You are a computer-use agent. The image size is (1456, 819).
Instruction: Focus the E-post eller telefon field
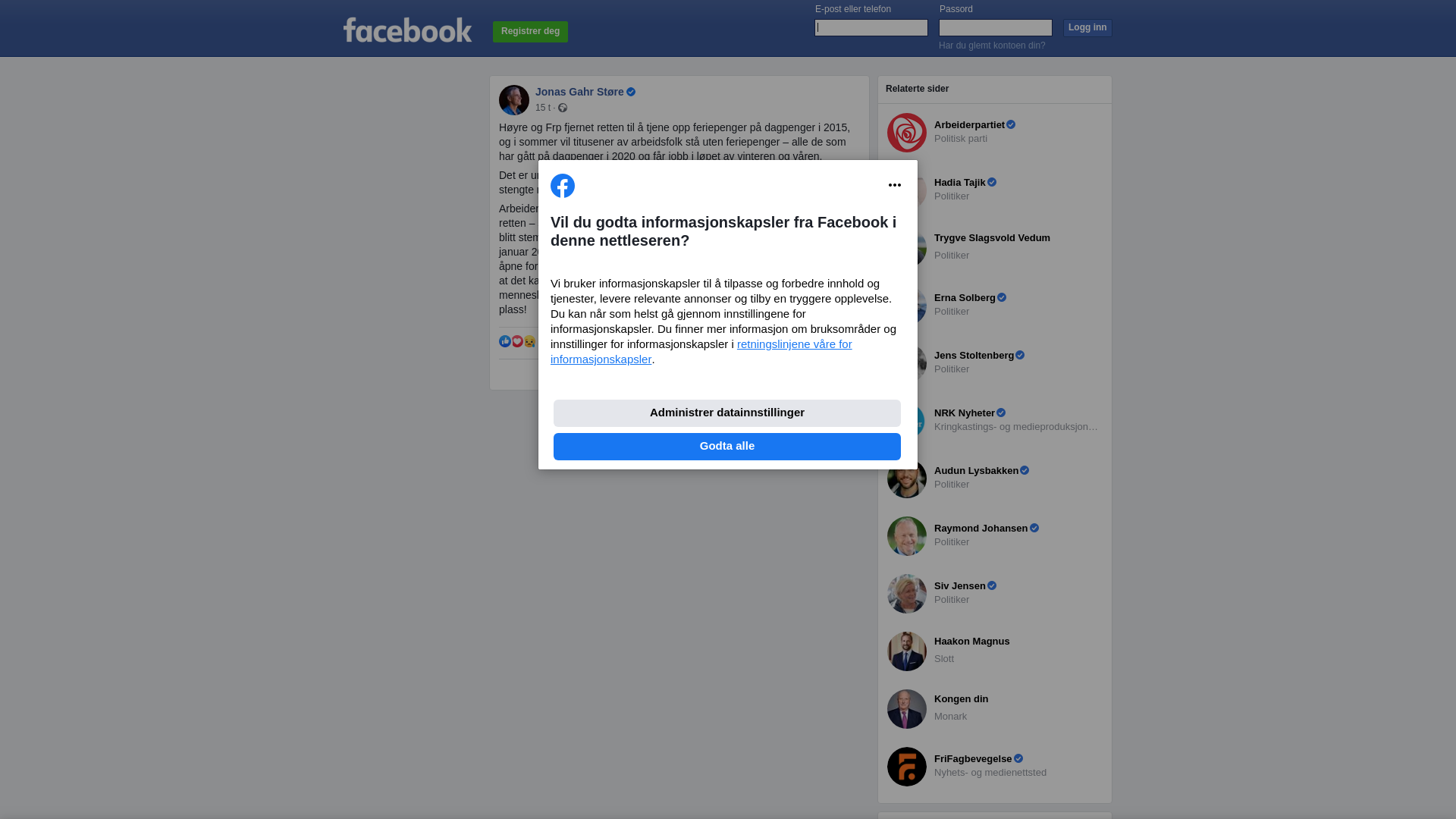871,28
